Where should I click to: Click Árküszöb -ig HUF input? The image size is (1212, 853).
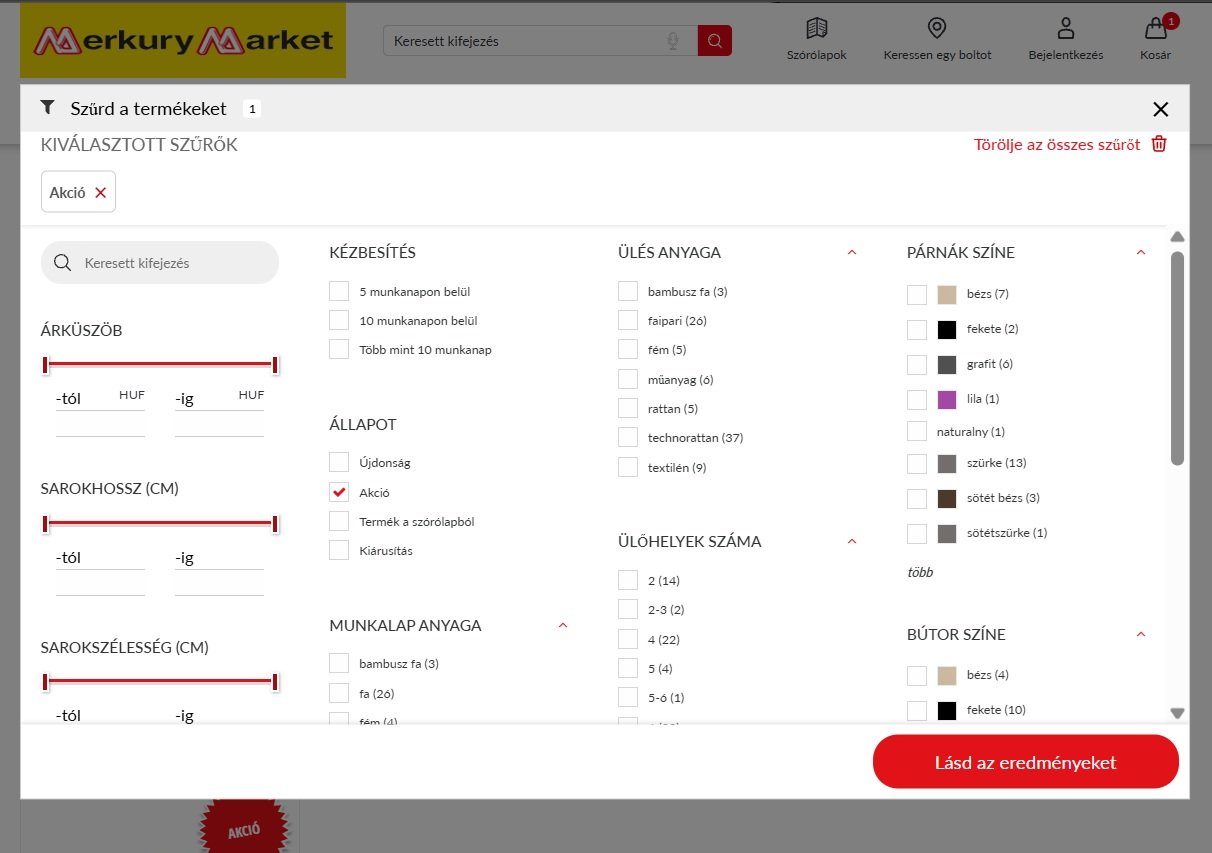[219, 423]
